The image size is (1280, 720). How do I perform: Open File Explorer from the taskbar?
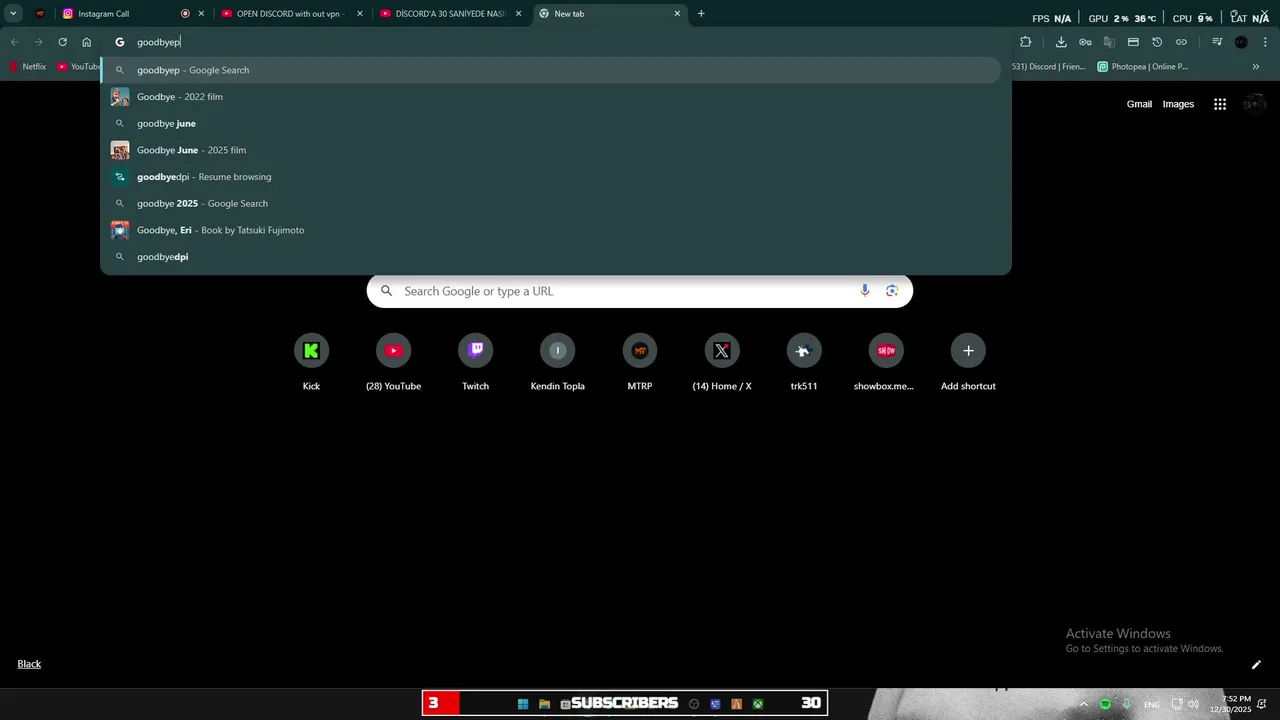click(x=544, y=704)
